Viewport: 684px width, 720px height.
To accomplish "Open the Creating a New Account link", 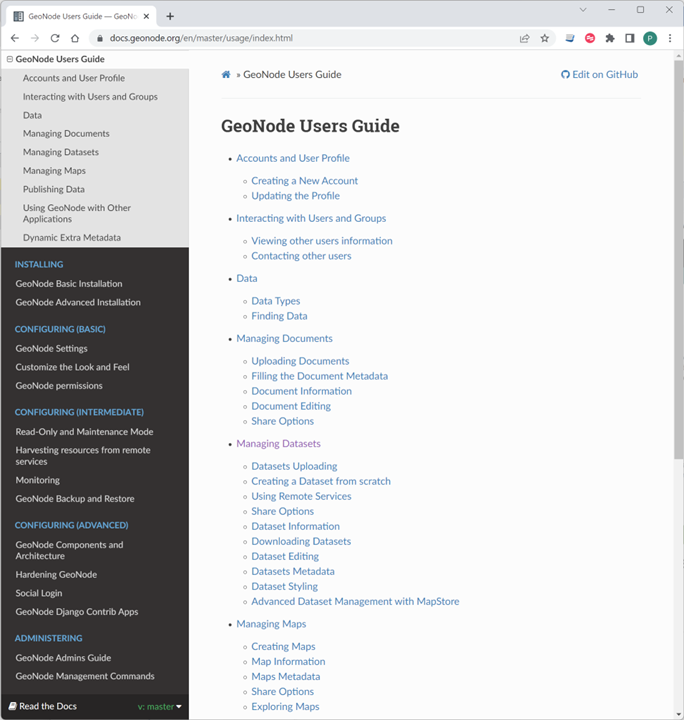I will pyautogui.click(x=304, y=181).
